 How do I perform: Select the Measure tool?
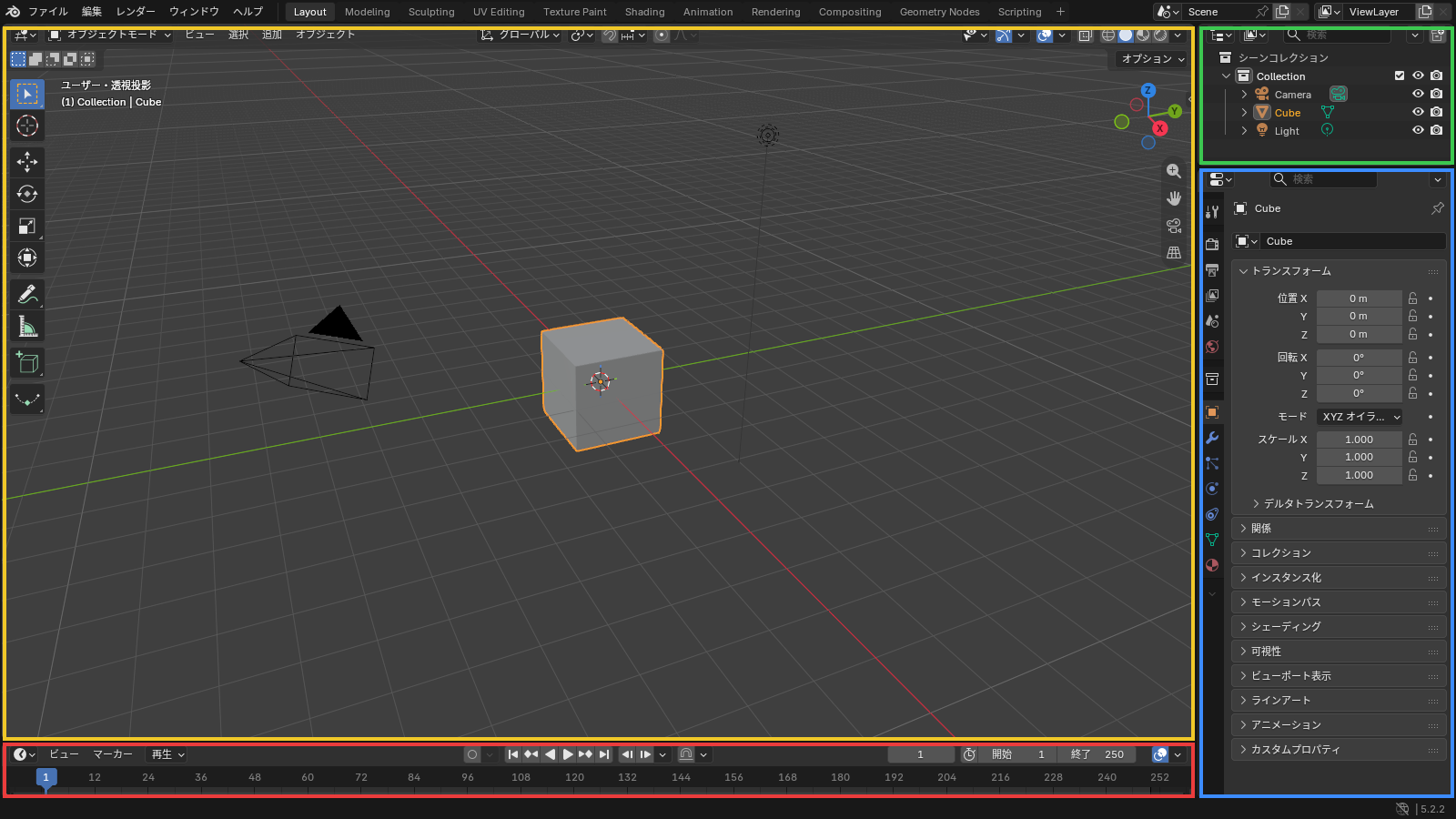click(x=27, y=327)
